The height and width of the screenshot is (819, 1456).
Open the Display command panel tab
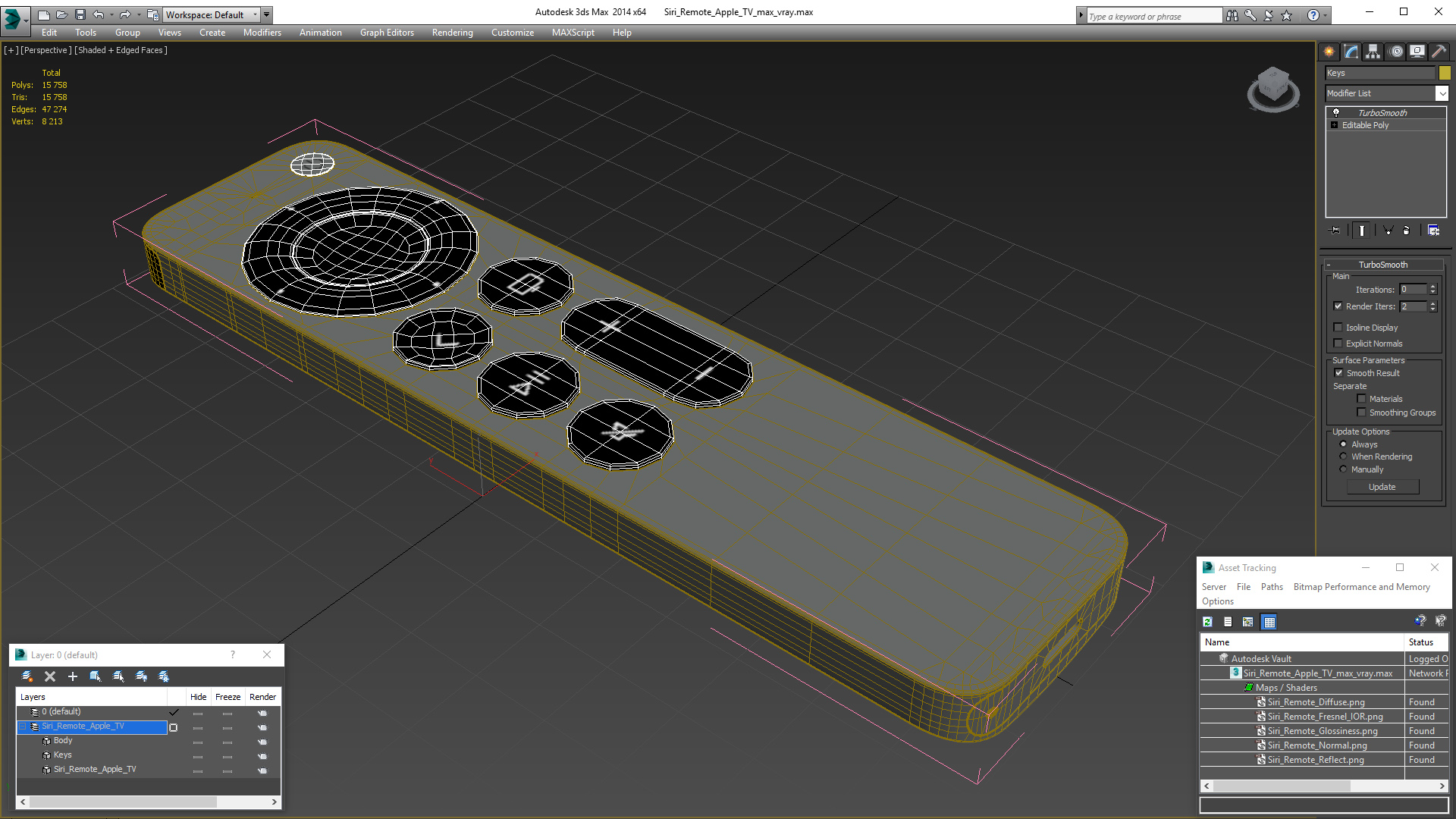1417,52
